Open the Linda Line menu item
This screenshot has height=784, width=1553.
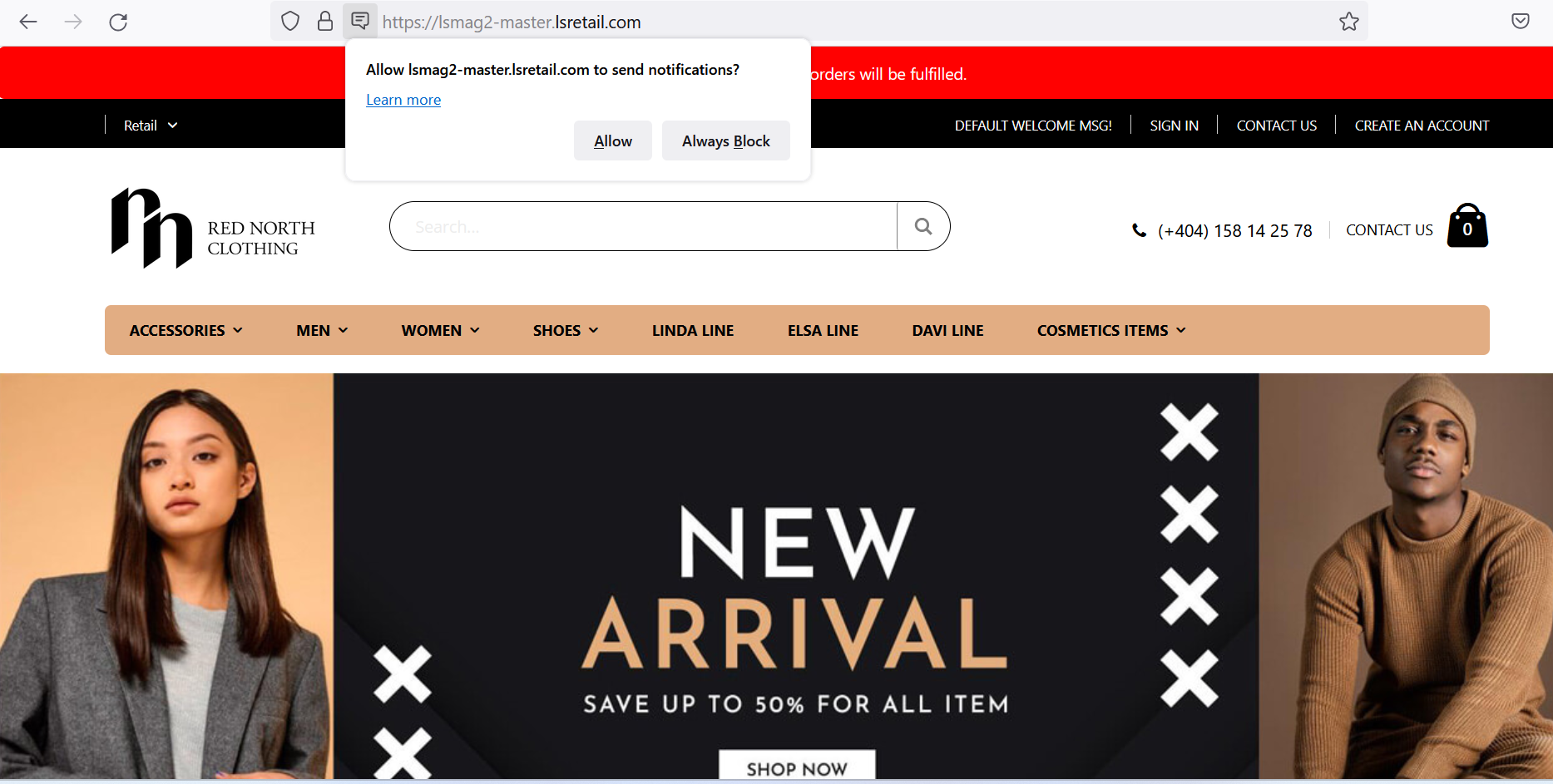tap(693, 330)
